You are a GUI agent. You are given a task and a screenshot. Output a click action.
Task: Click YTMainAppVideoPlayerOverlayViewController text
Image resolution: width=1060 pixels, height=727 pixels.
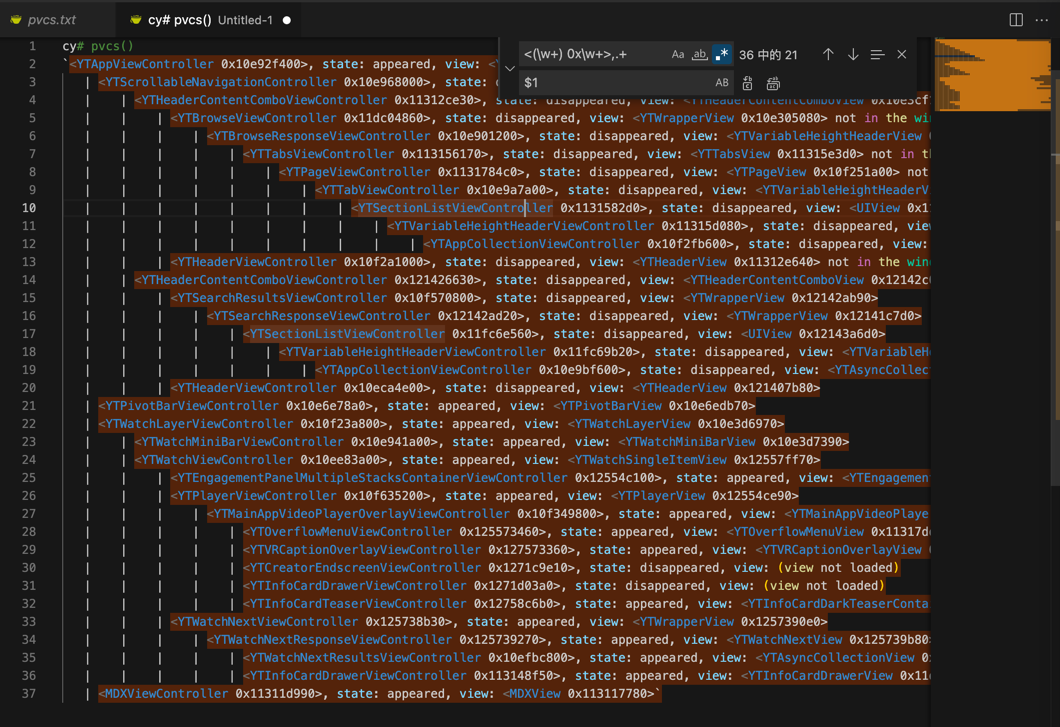361,514
